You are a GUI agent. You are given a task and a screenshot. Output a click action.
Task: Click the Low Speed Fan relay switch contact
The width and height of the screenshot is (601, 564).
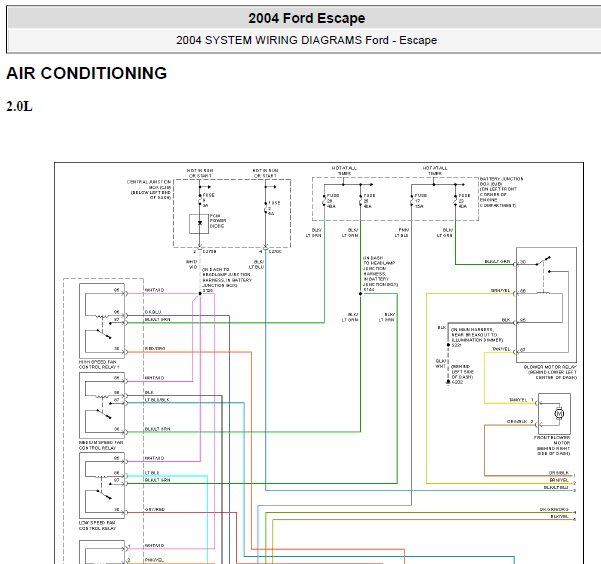[x=104, y=495]
